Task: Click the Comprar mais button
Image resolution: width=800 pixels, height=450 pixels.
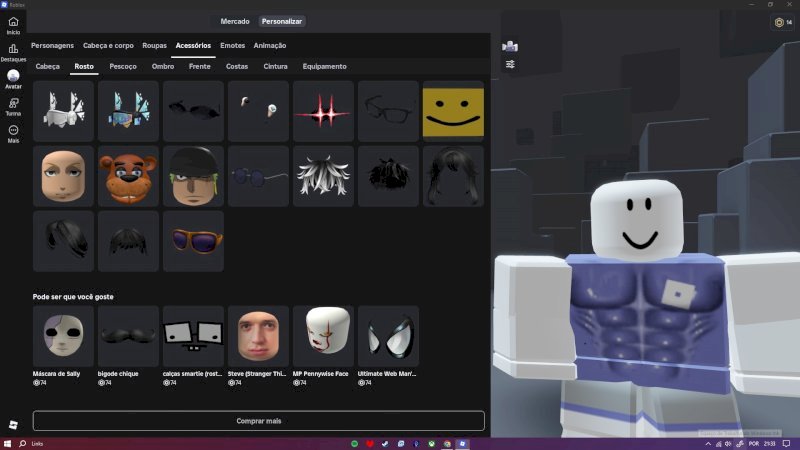Action: [259, 421]
